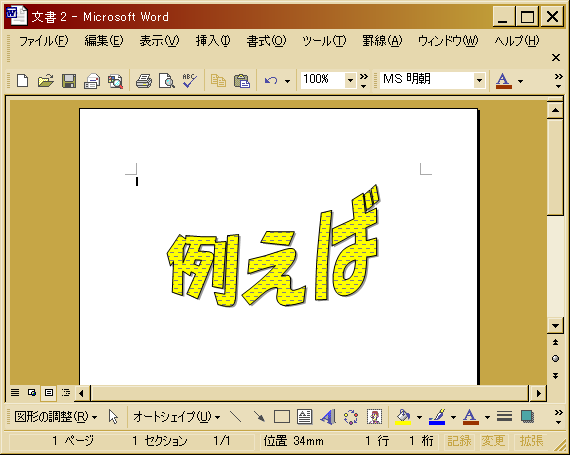Expand the MS 明朝 font dropdown
Viewport: 570px width, 455px height.
coord(479,80)
